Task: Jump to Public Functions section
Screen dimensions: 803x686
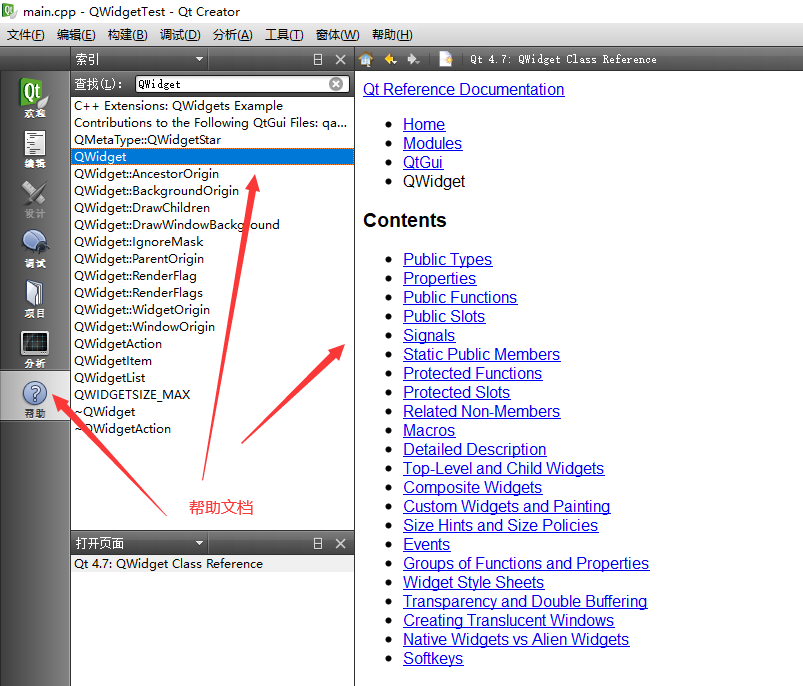Action: coord(460,297)
